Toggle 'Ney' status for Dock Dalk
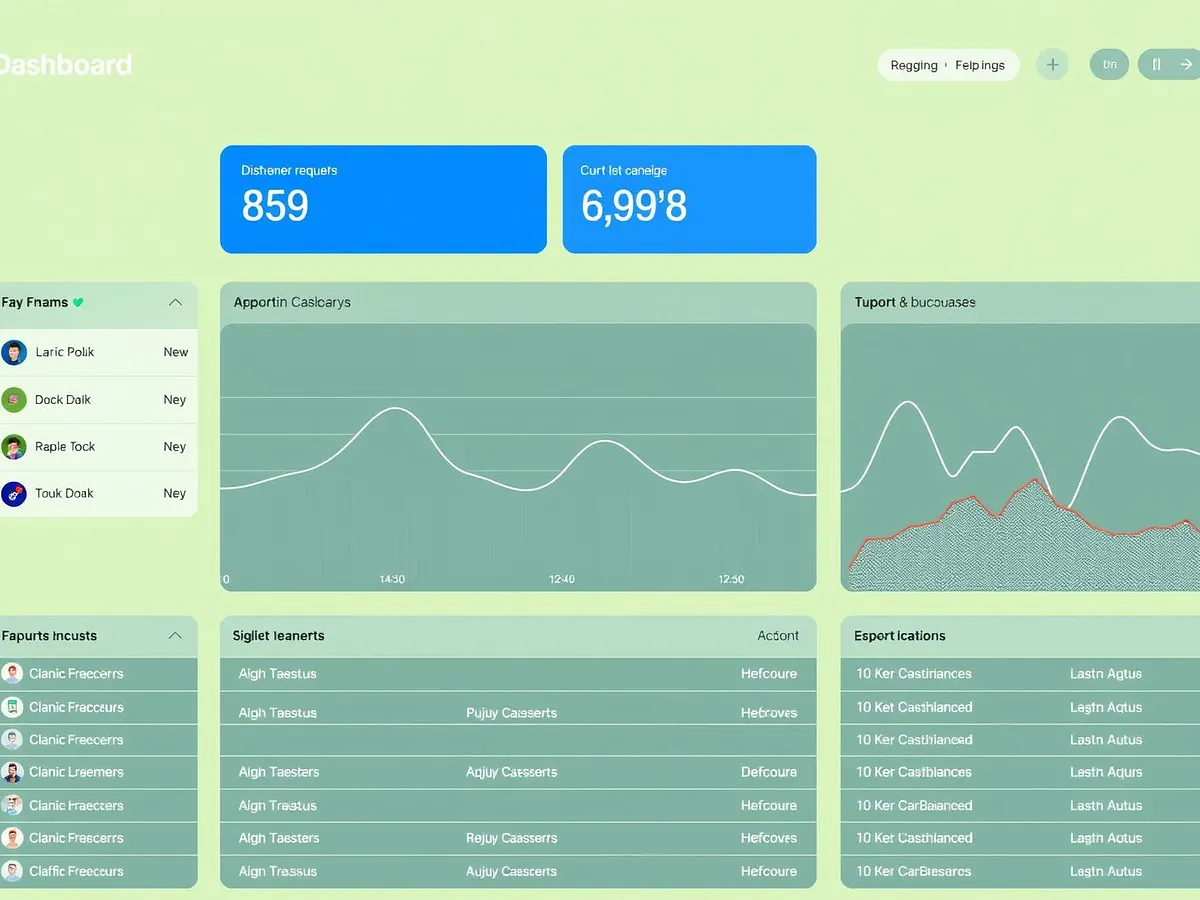Image resolution: width=1200 pixels, height=900 pixels. tap(174, 399)
